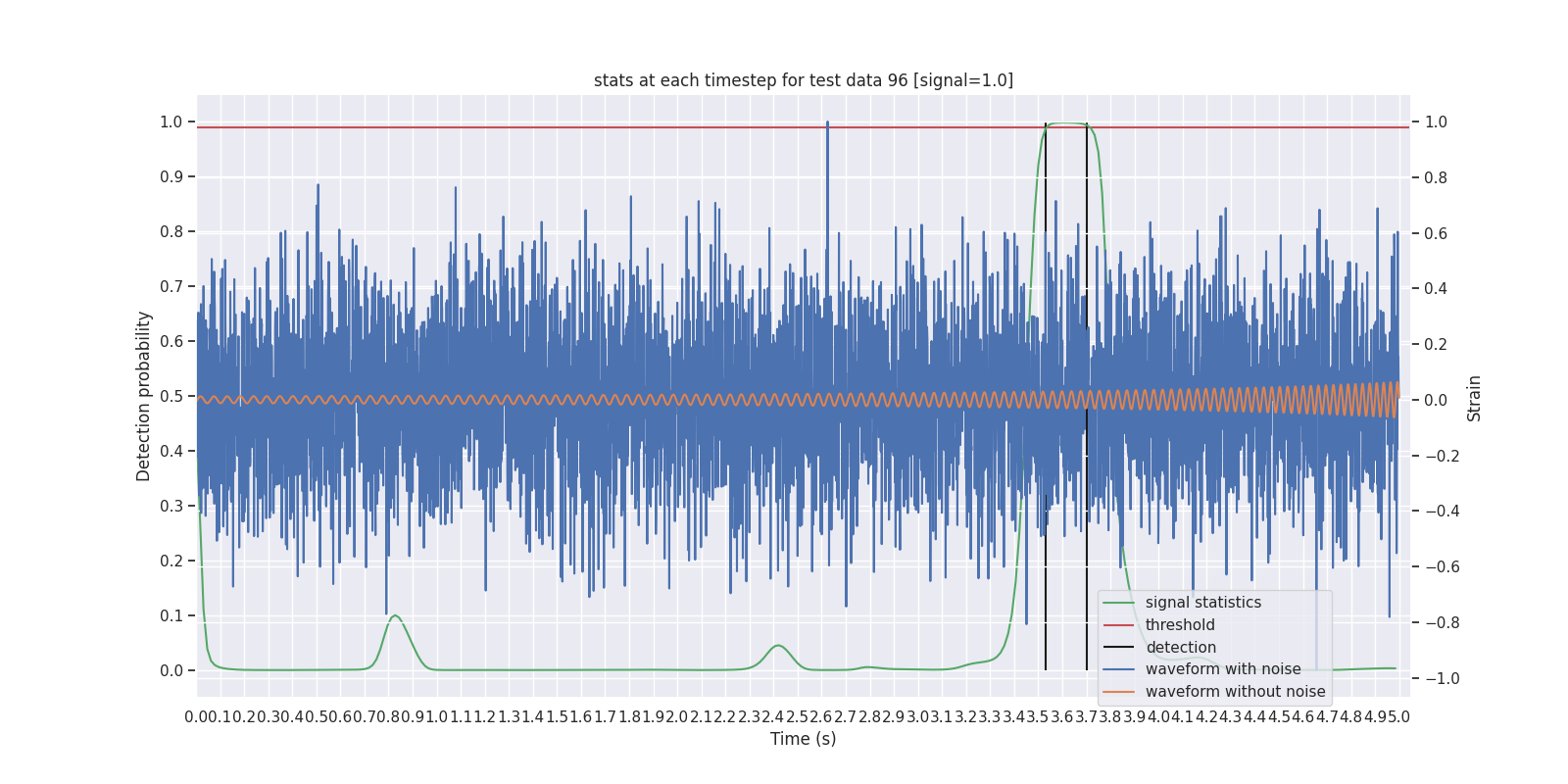
Task: Select the "signal statistics" legend label
Action: tap(1202, 603)
